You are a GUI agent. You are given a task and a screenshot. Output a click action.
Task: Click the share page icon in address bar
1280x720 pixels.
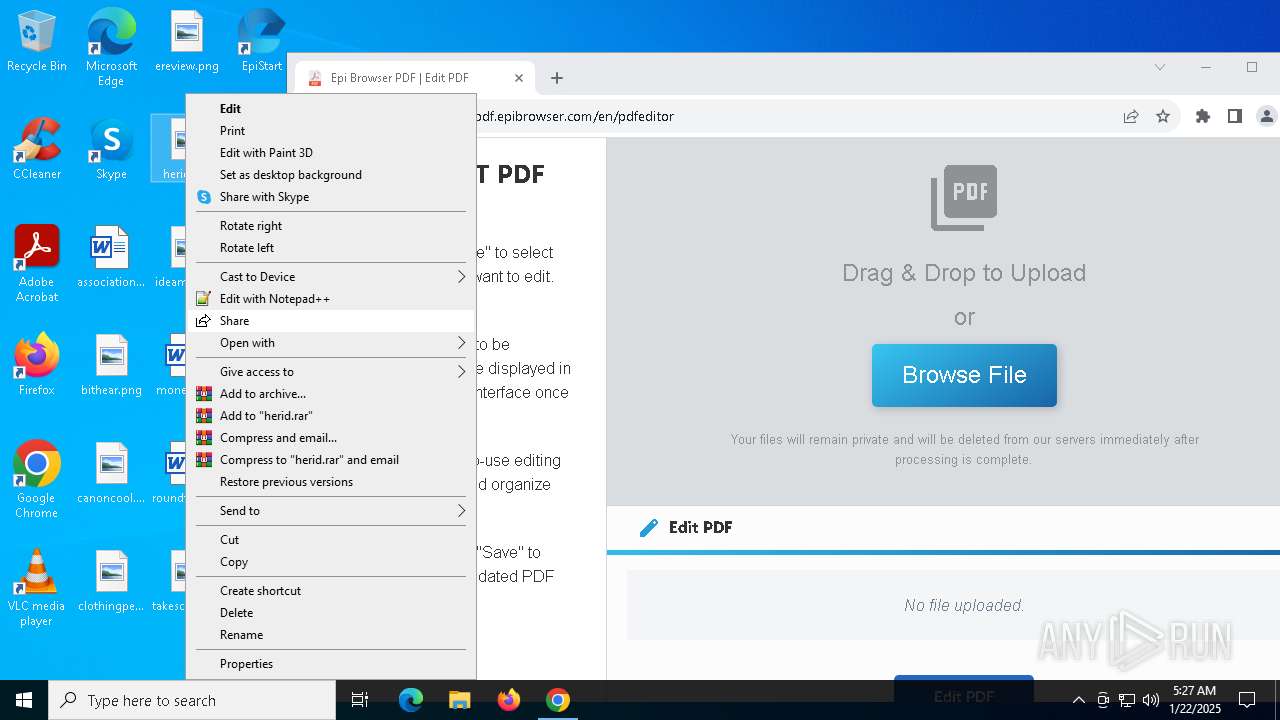point(1131,116)
